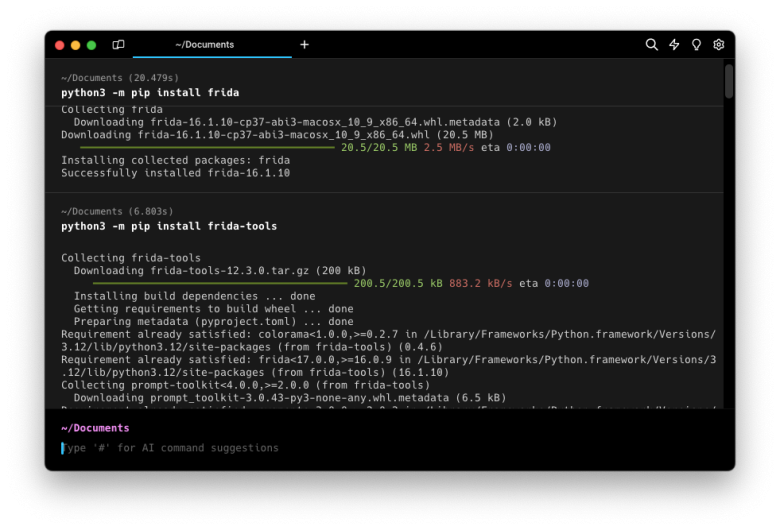Open the search magnifier icon
Screen dimensions: 780x530
click(x=651, y=45)
